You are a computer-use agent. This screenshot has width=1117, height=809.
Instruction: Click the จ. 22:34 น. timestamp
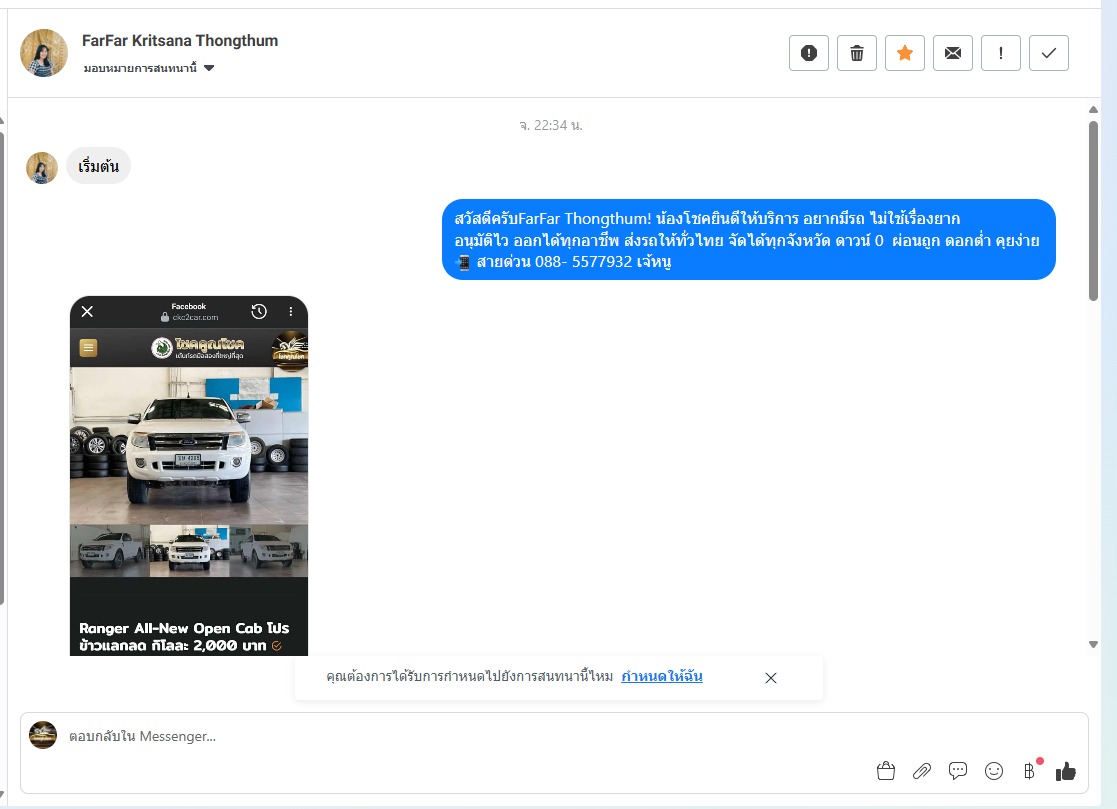(551, 125)
